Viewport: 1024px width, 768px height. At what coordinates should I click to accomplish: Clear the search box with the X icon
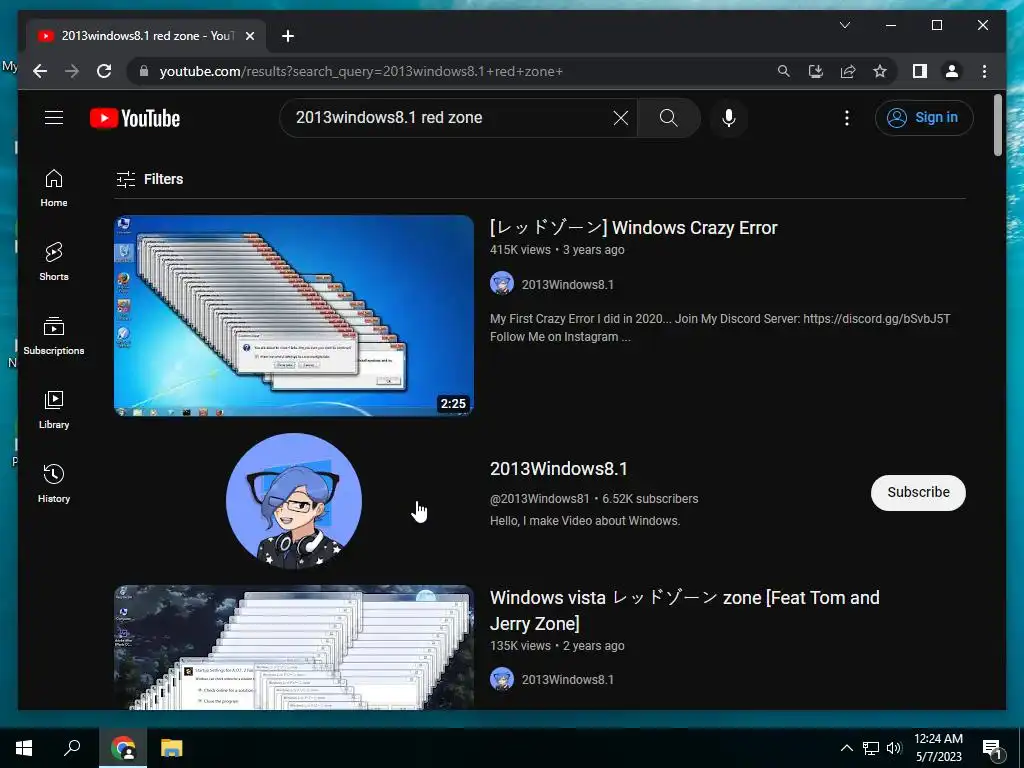click(x=620, y=118)
